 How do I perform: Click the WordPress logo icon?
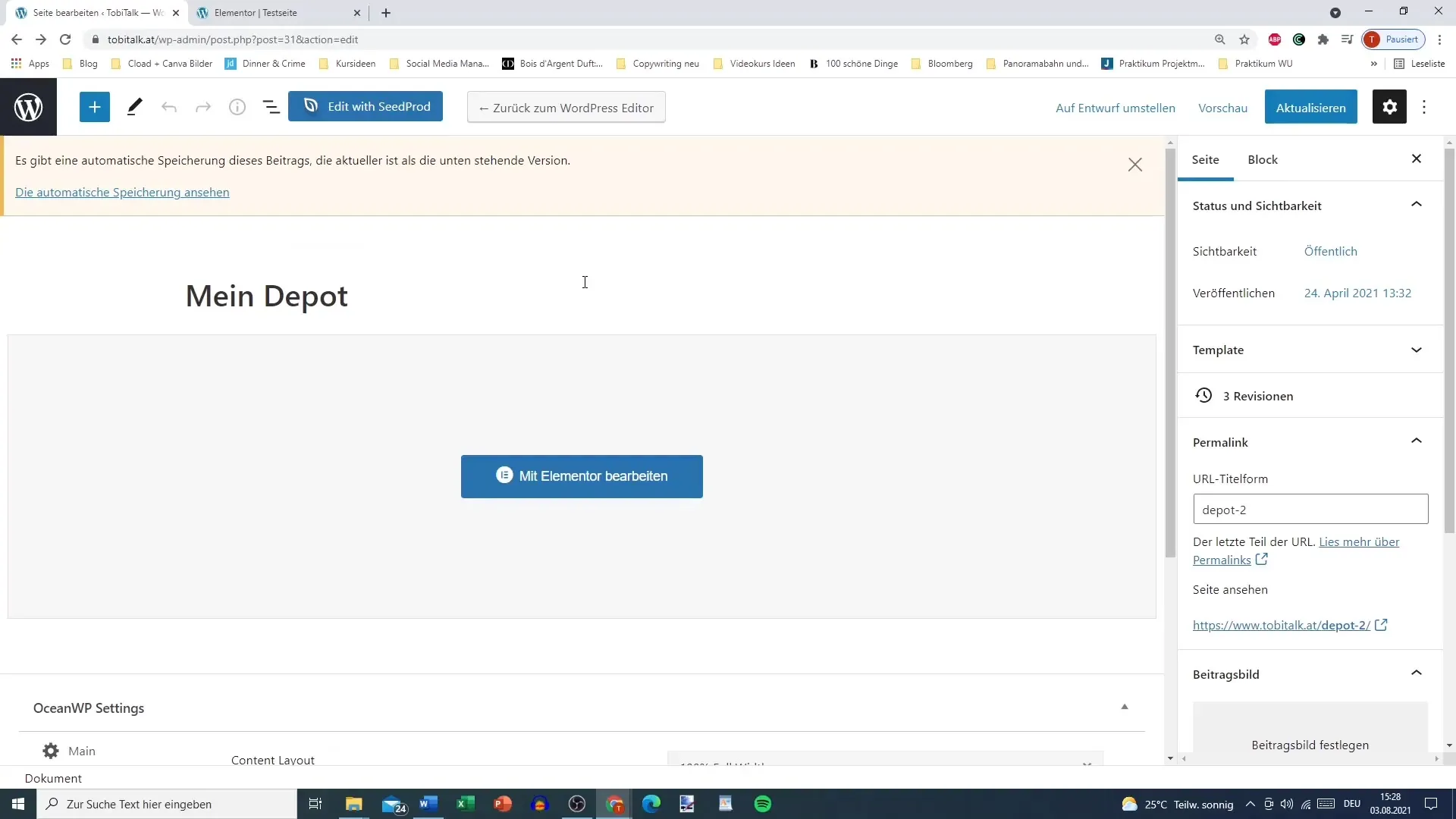point(28,107)
